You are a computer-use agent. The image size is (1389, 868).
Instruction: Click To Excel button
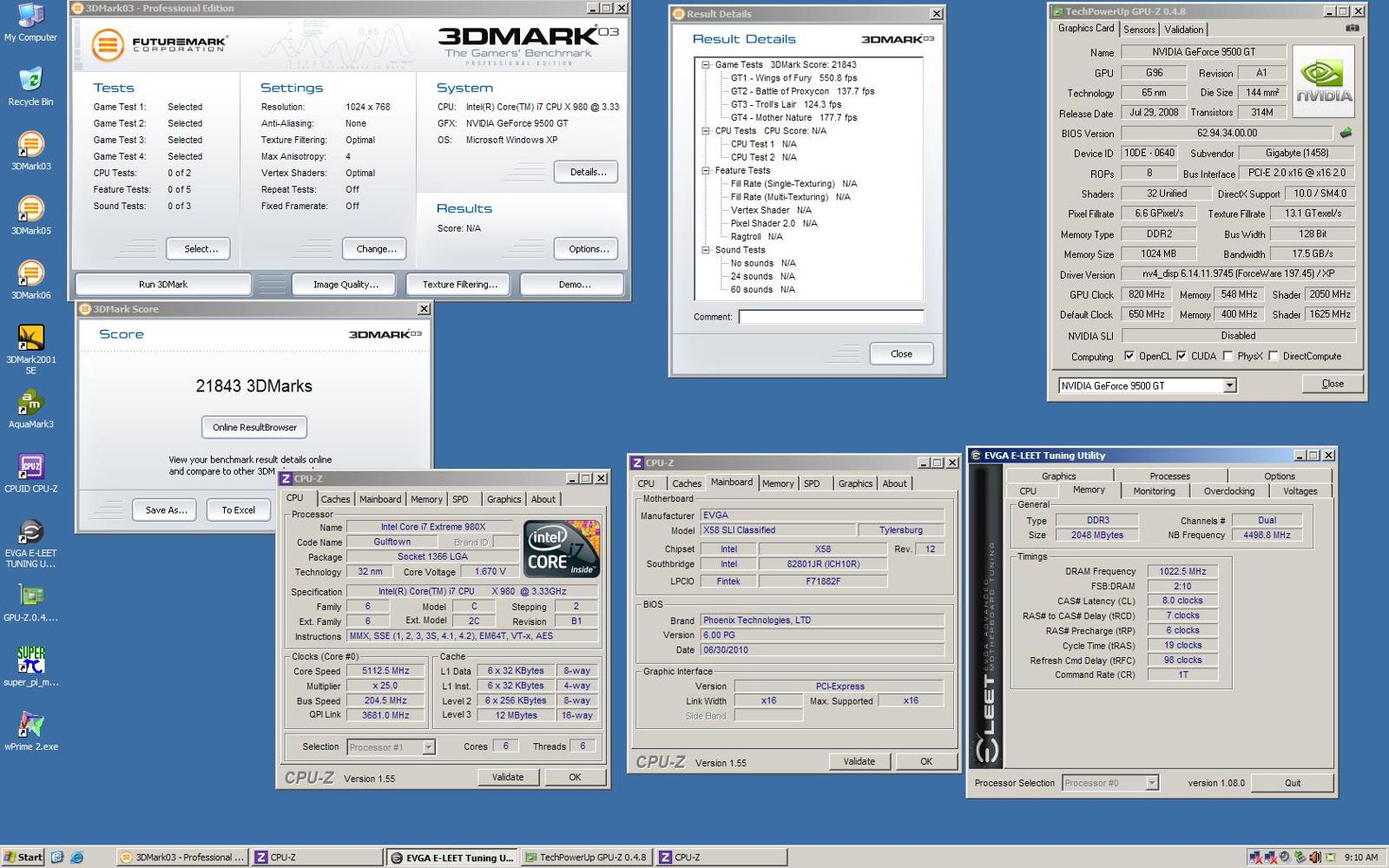238,510
